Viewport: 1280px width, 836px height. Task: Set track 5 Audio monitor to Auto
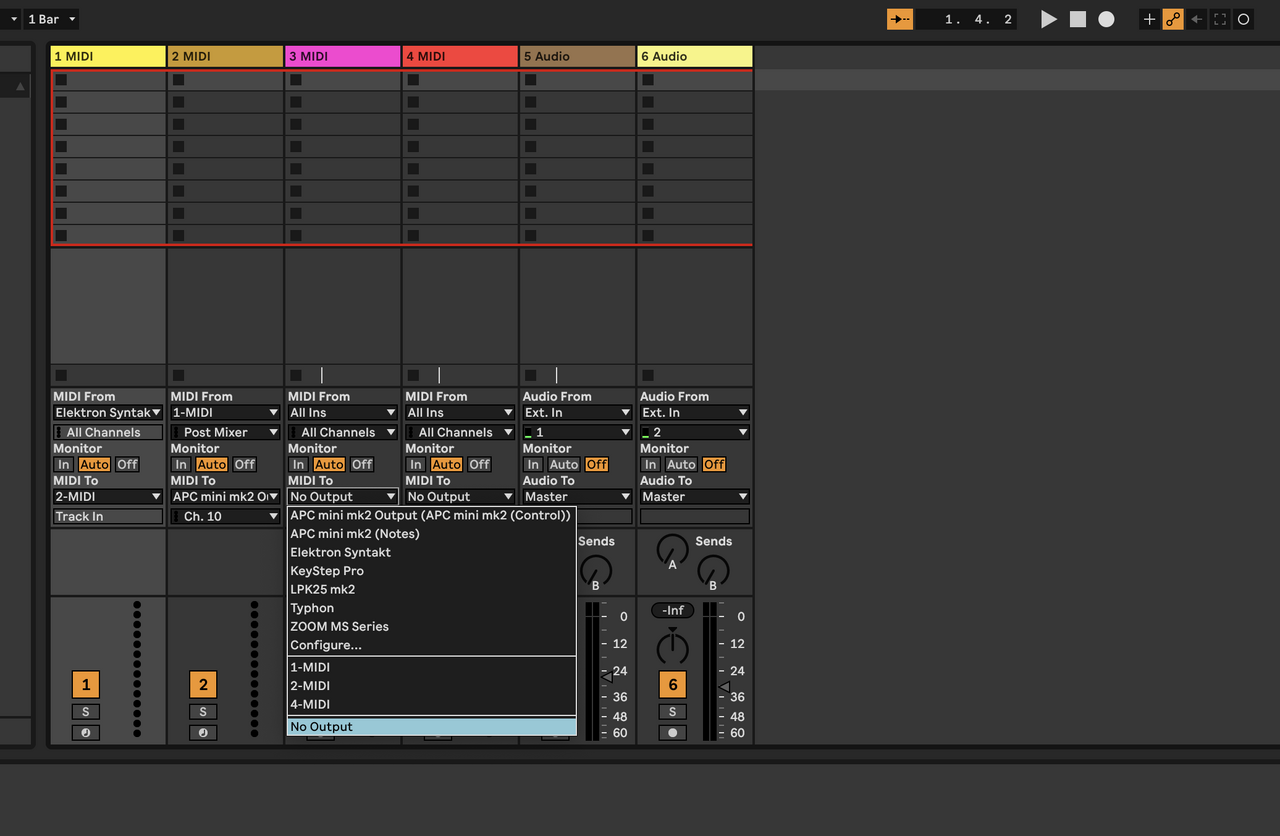(564, 464)
